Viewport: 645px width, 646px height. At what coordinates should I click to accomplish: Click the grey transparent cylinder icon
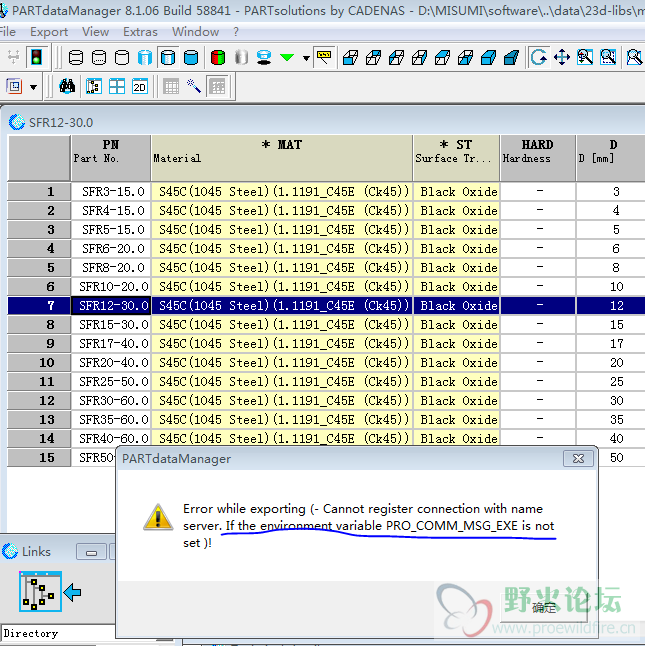(241, 57)
